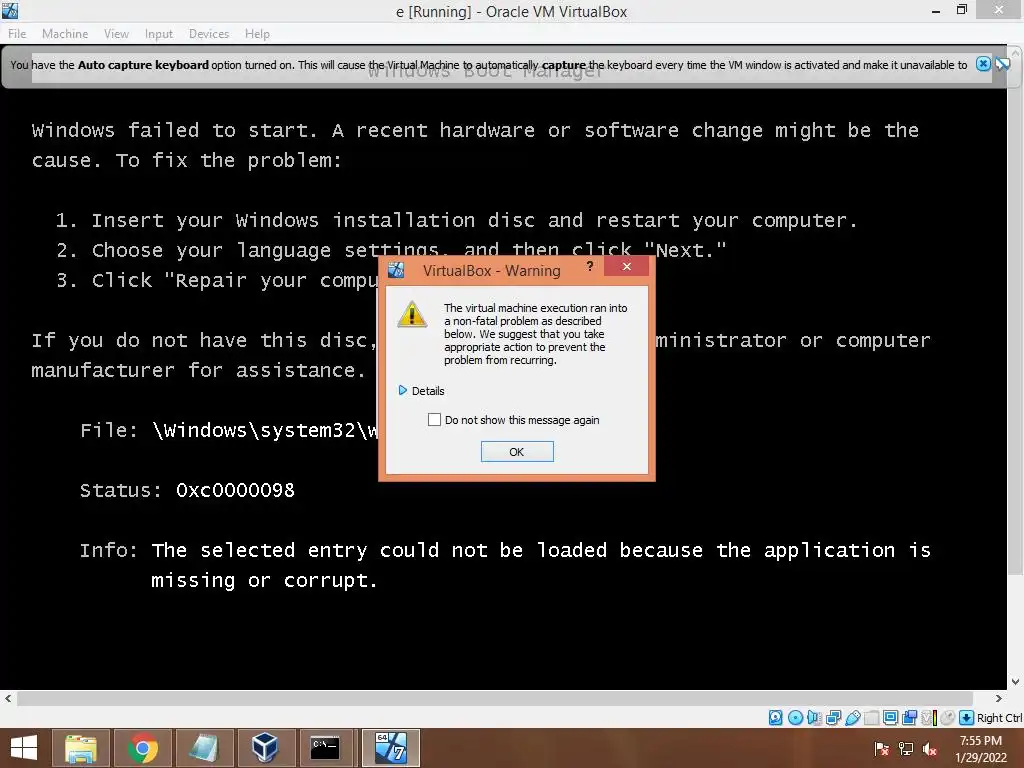Open File Explorer from the taskbar

tap(80, 748)
